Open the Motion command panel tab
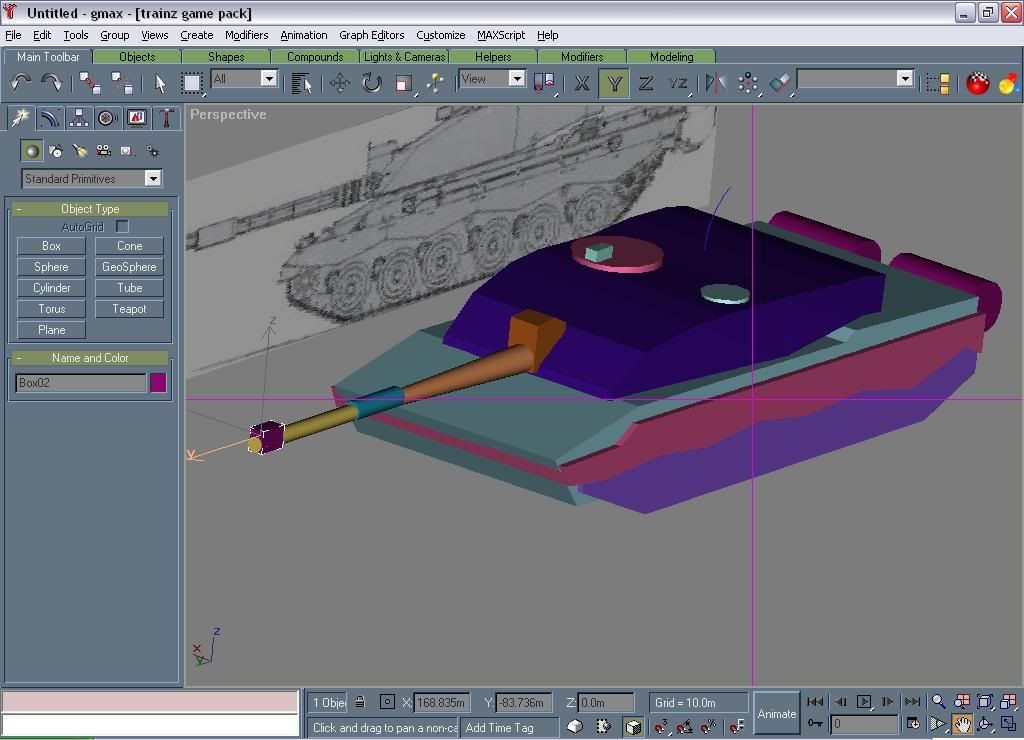The image size is (1024, 740). [106, 118]
